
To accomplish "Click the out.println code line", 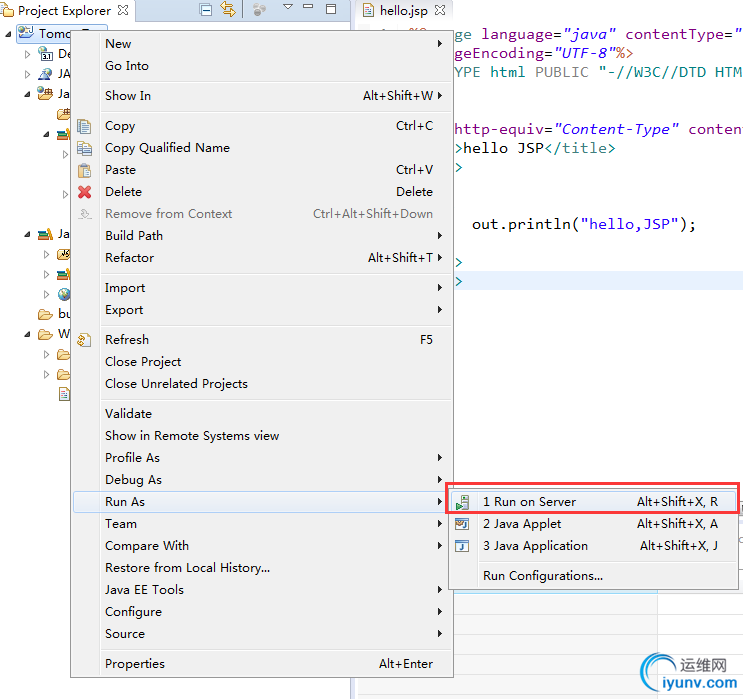I will tap(584, 224).
